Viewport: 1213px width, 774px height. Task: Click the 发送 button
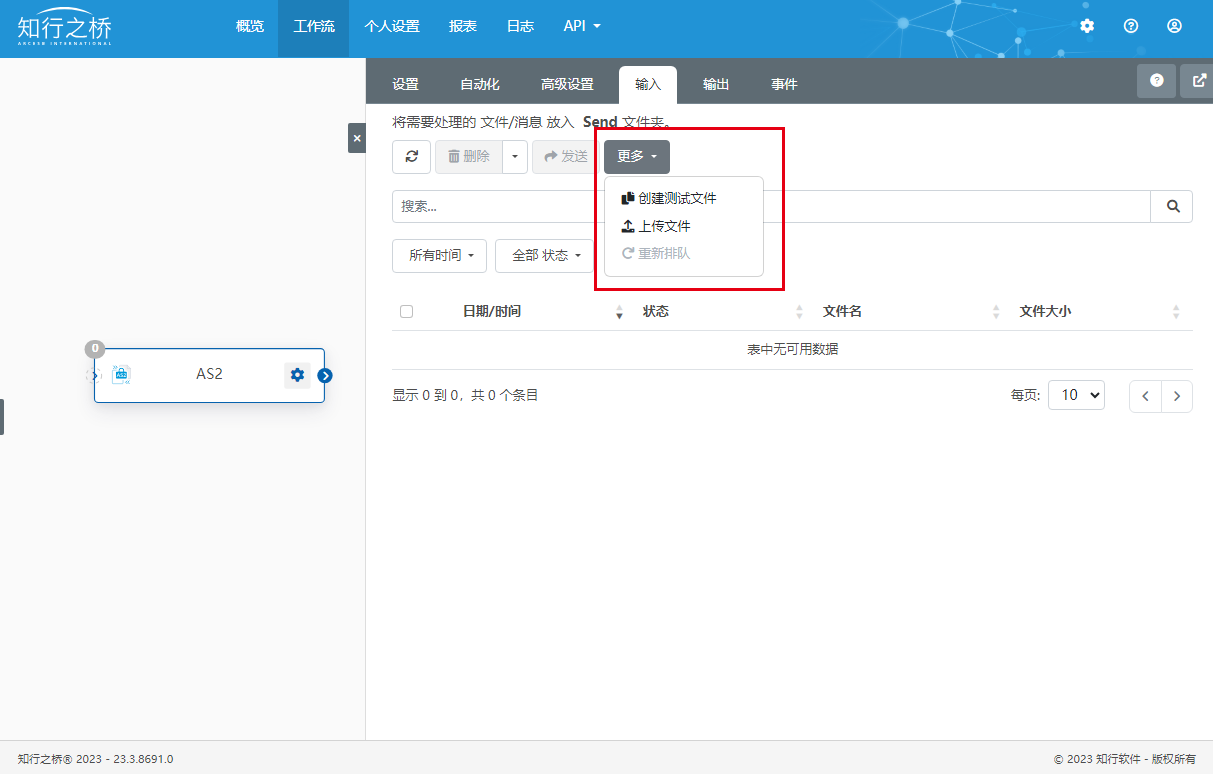click(x=566, y=157)
